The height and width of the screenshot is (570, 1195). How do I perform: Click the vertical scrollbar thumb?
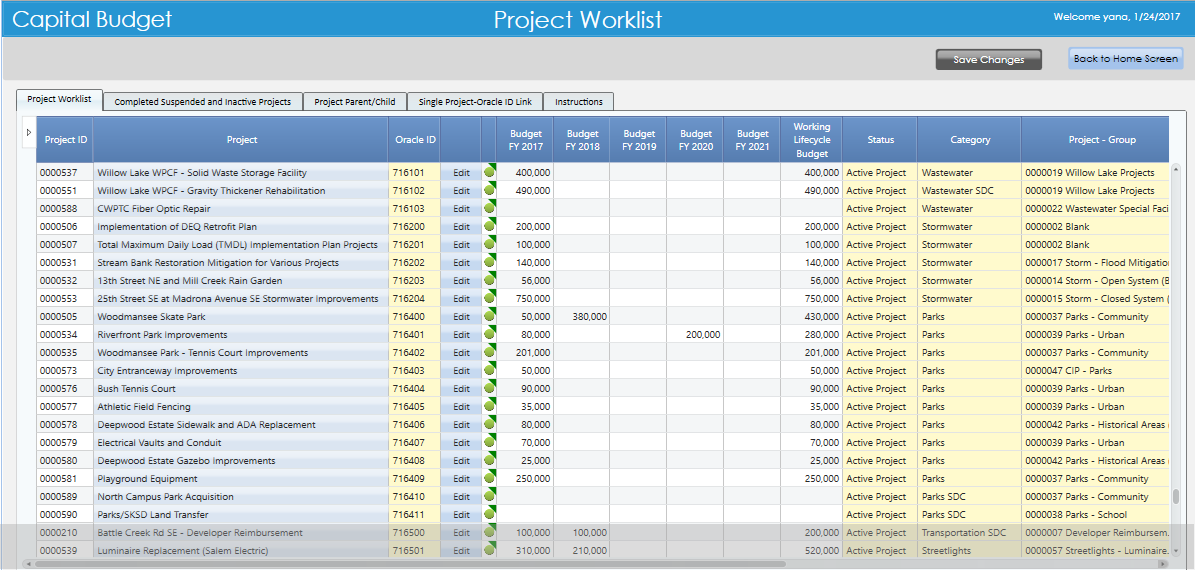1176,497
